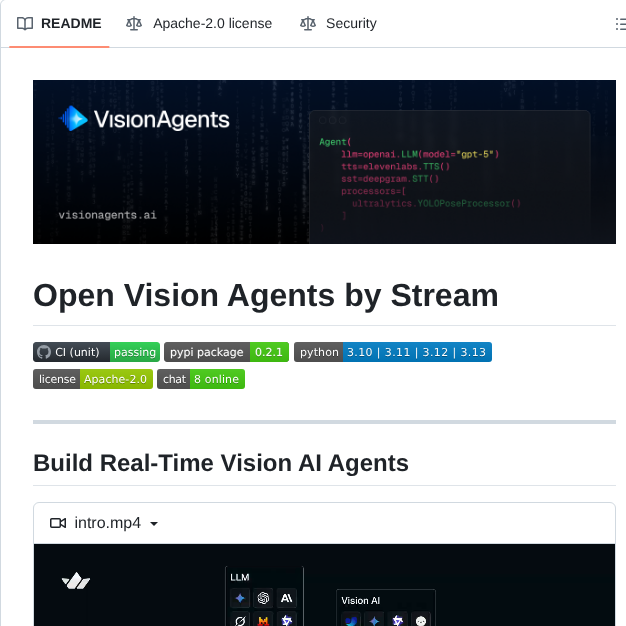Click the Anthropic icon under LLM
Viewport: 626px width, 626px height.
[287, 598]
